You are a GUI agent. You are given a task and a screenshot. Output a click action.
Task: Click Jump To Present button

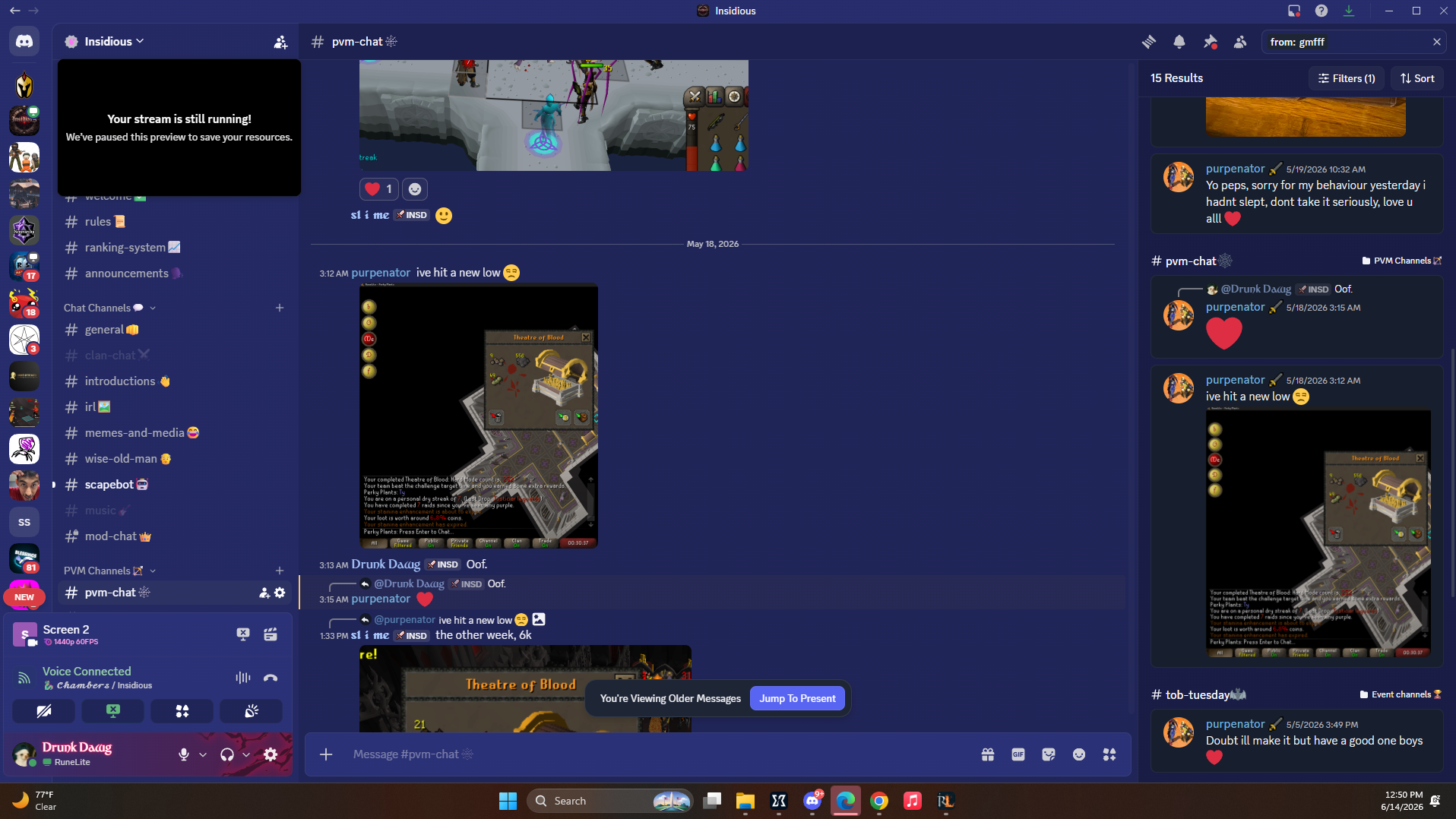pos(797,699)
